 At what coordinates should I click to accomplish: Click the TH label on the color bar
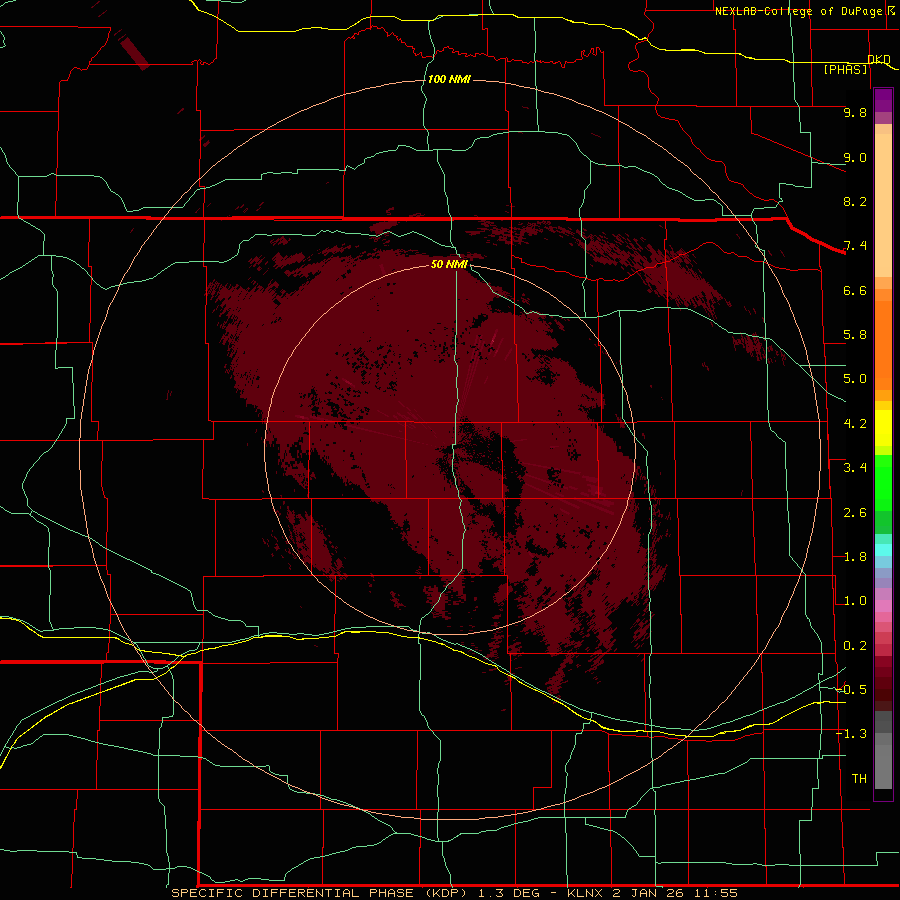859,779
